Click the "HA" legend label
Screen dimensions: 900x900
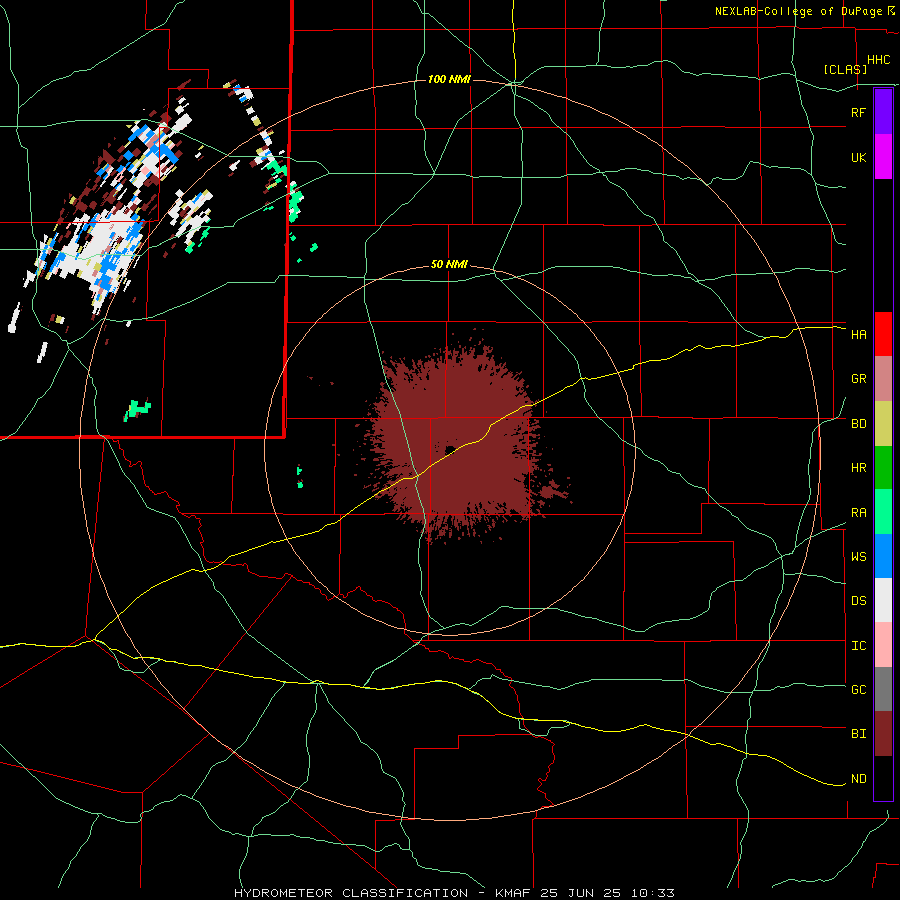(x=858, y=335)
